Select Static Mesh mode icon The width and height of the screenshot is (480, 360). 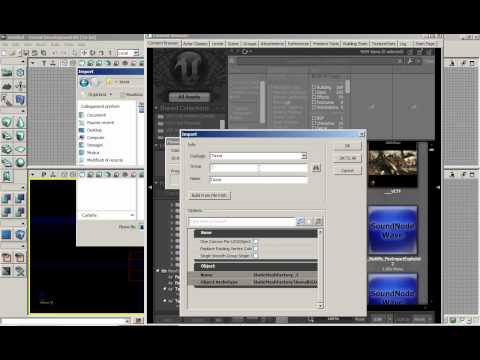coord(20,99)
